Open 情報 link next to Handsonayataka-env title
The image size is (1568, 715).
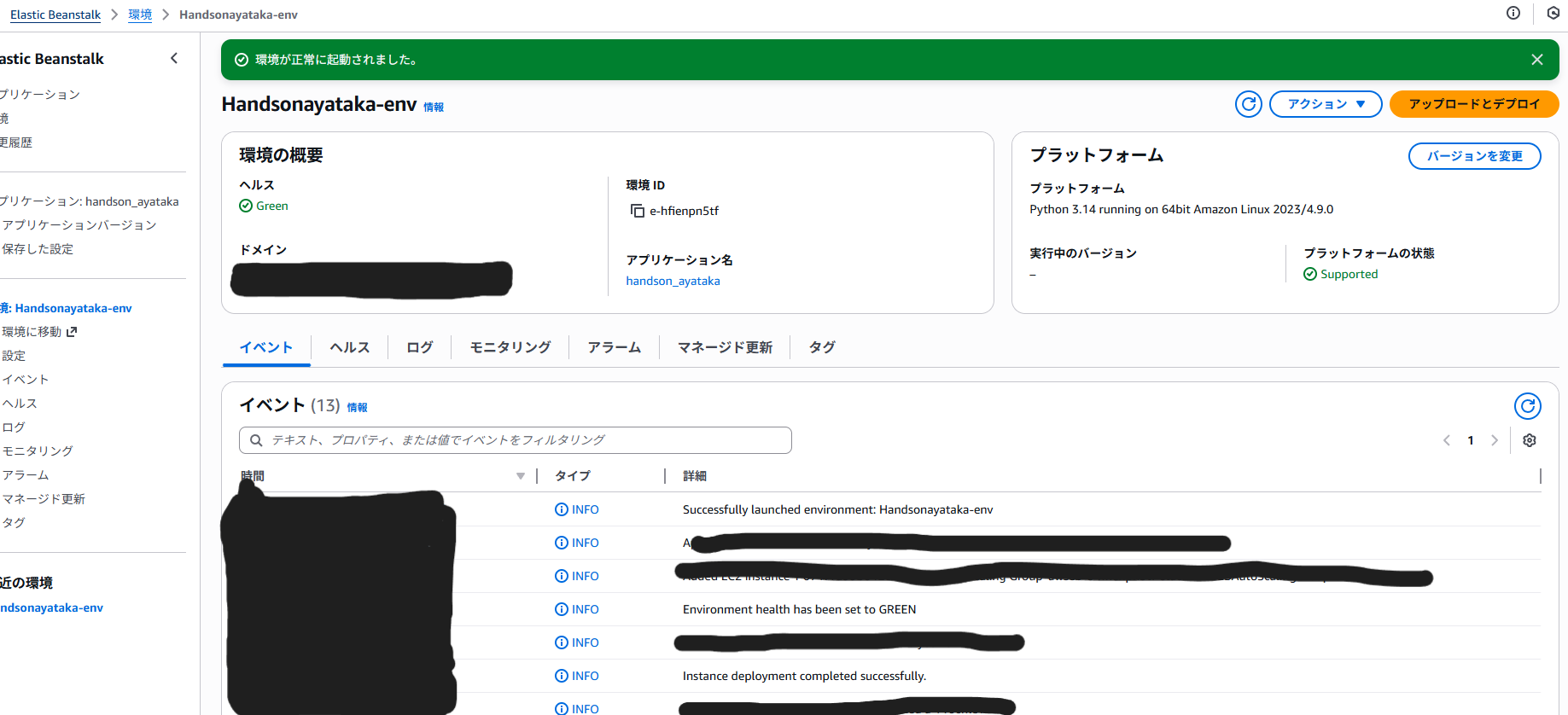[x=434, y=108]
